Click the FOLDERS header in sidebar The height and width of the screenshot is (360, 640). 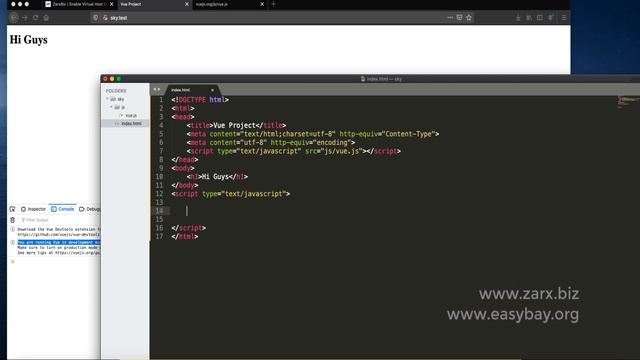tap(116, 91)
